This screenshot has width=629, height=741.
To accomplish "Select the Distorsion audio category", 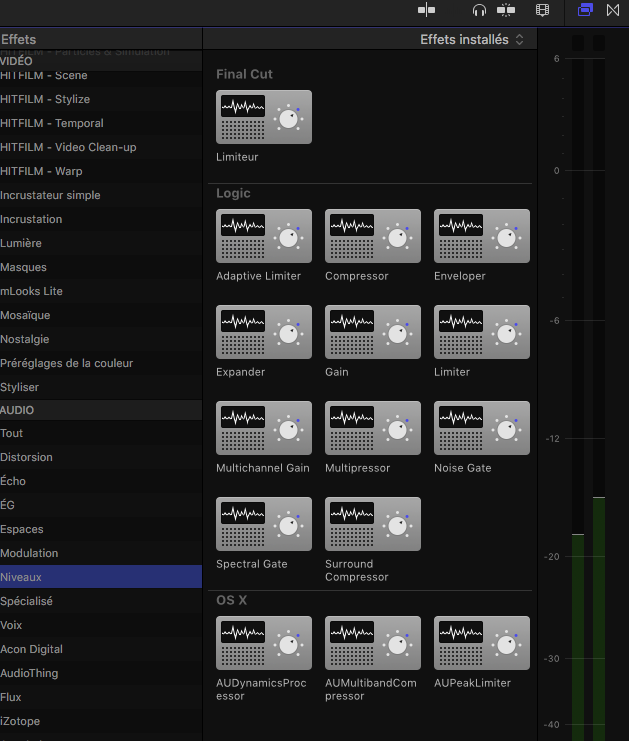I will click(x=101, y=457).
